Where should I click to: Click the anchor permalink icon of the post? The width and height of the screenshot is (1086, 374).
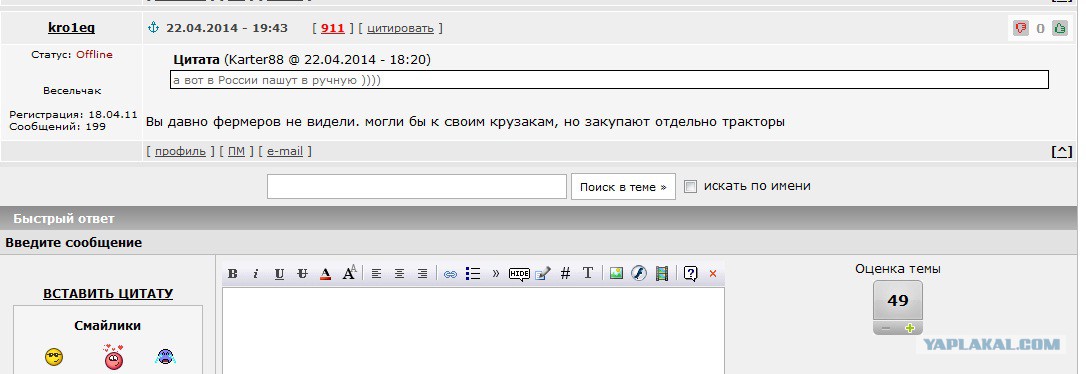[x=154, y=28]
